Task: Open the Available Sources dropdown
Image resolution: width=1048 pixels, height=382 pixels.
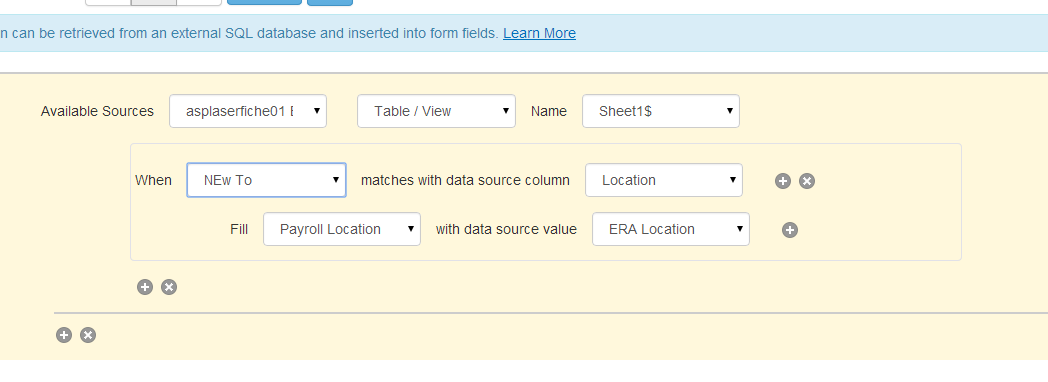Action: (x=248, y=111)
